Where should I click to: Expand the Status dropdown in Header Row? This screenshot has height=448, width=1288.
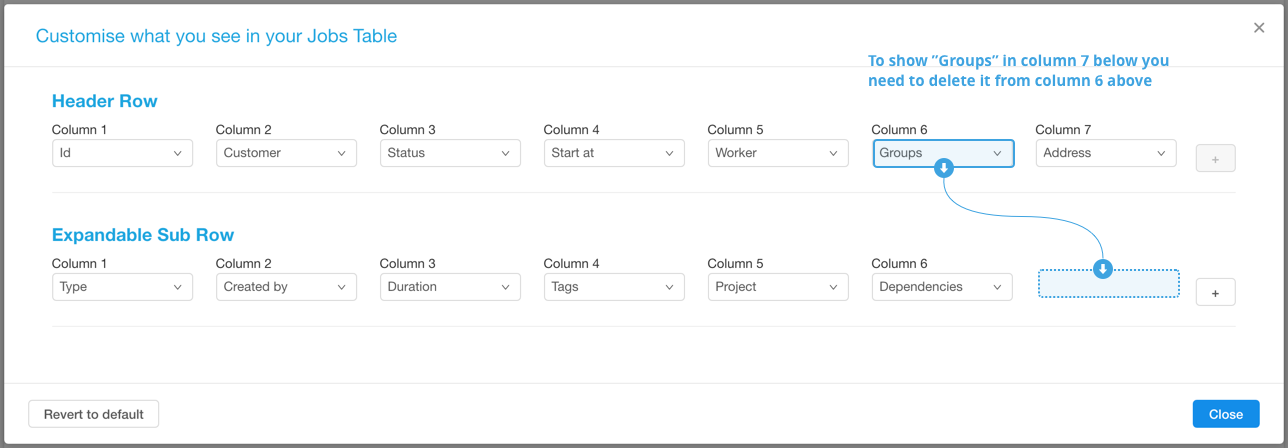(450, 153)
